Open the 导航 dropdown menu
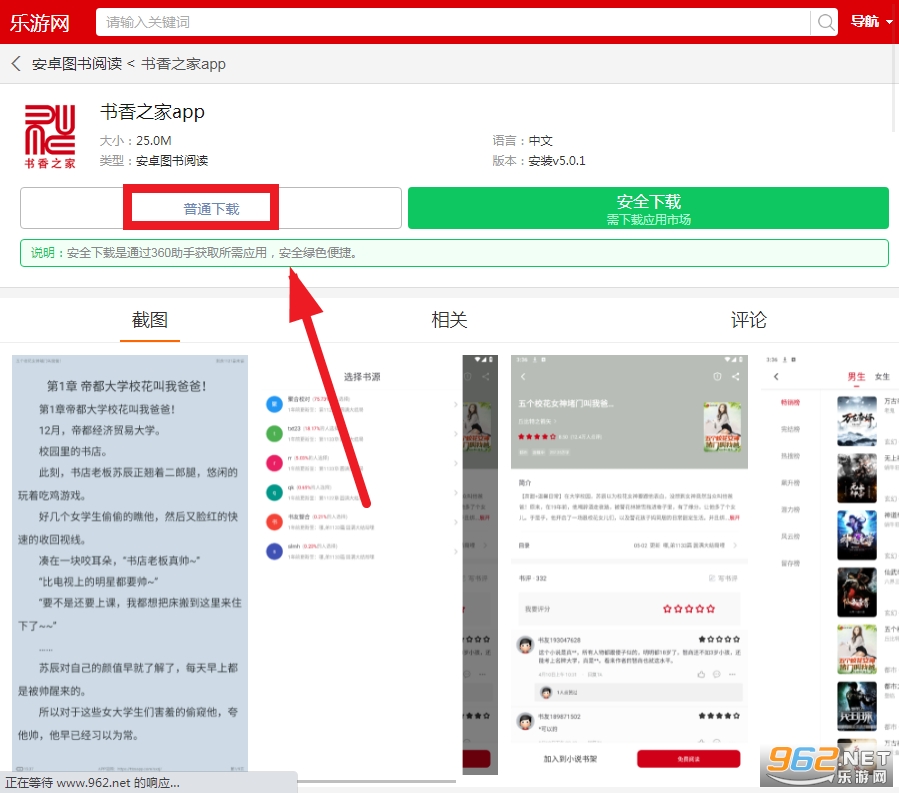 pyautogui.click(x=871, y=22)
